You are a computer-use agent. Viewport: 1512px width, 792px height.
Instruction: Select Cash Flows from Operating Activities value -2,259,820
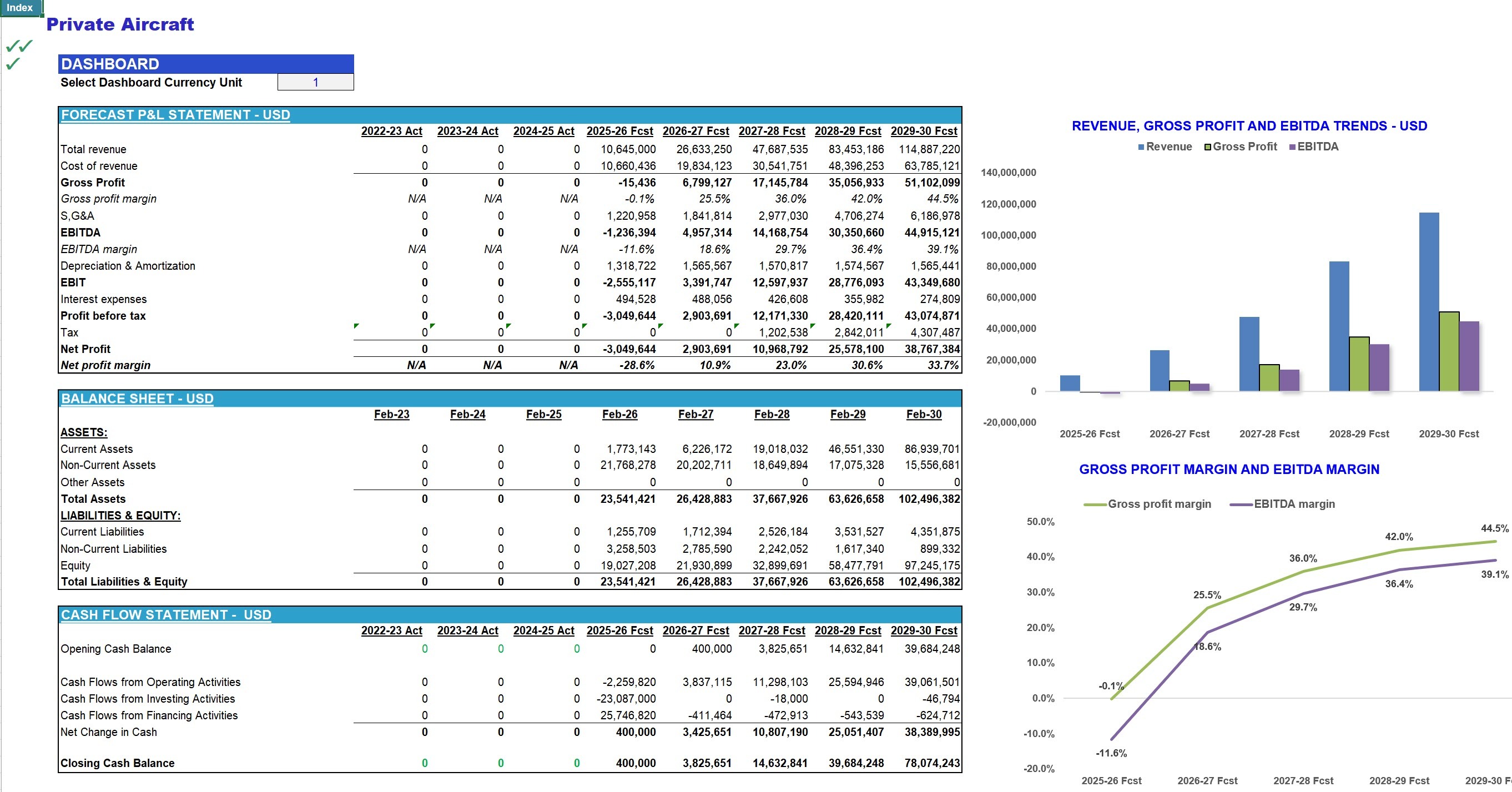coord(629,682)
